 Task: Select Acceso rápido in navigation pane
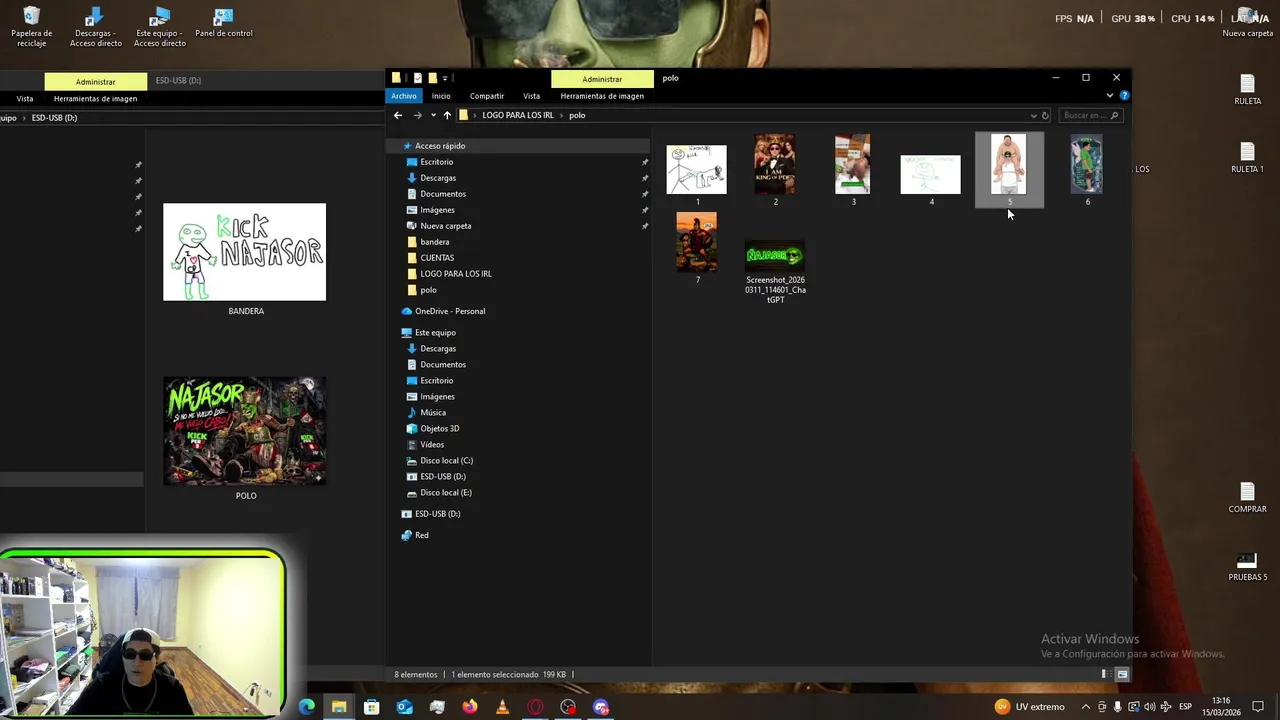click(x=440, y=146)
